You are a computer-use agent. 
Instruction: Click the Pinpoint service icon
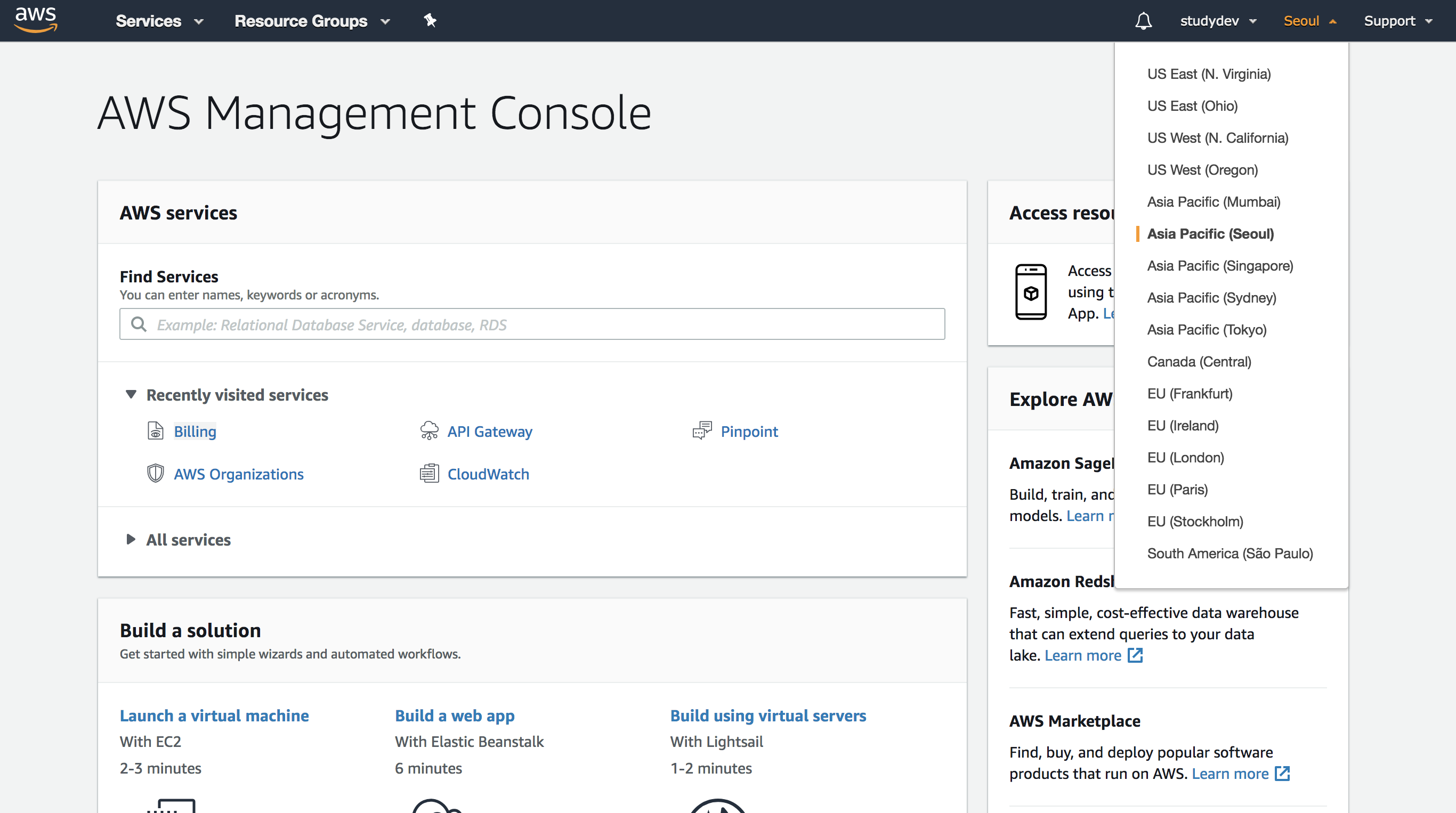point(702,431)
